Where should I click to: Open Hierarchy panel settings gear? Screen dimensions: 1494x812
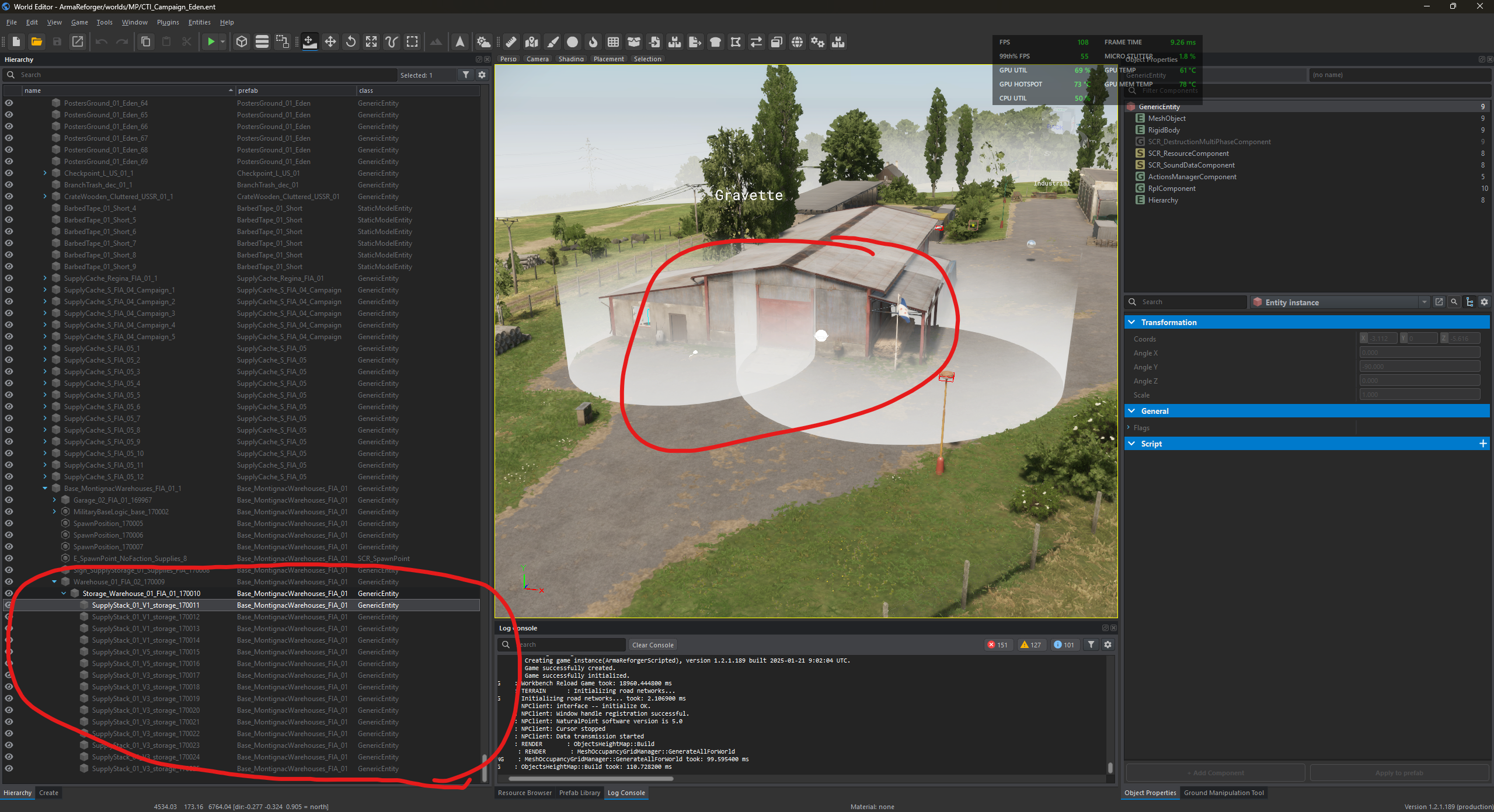click(x=482, y=75)
